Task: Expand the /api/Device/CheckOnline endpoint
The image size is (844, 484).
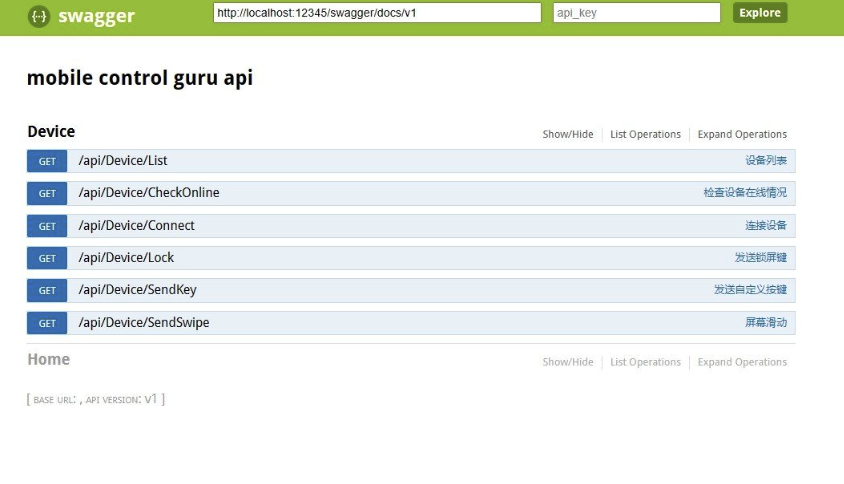Action: point(148,193)
